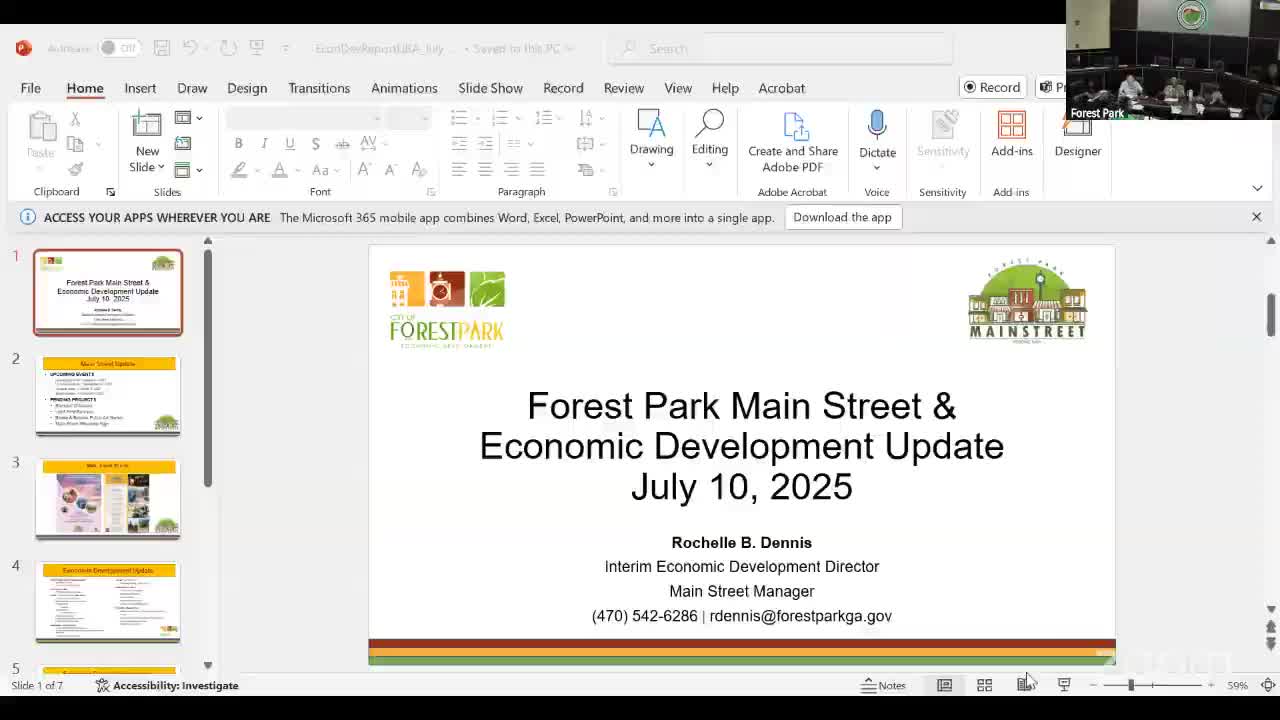Open the File menu
This screenshot has width=1280, height=720.
click(31, 88)
